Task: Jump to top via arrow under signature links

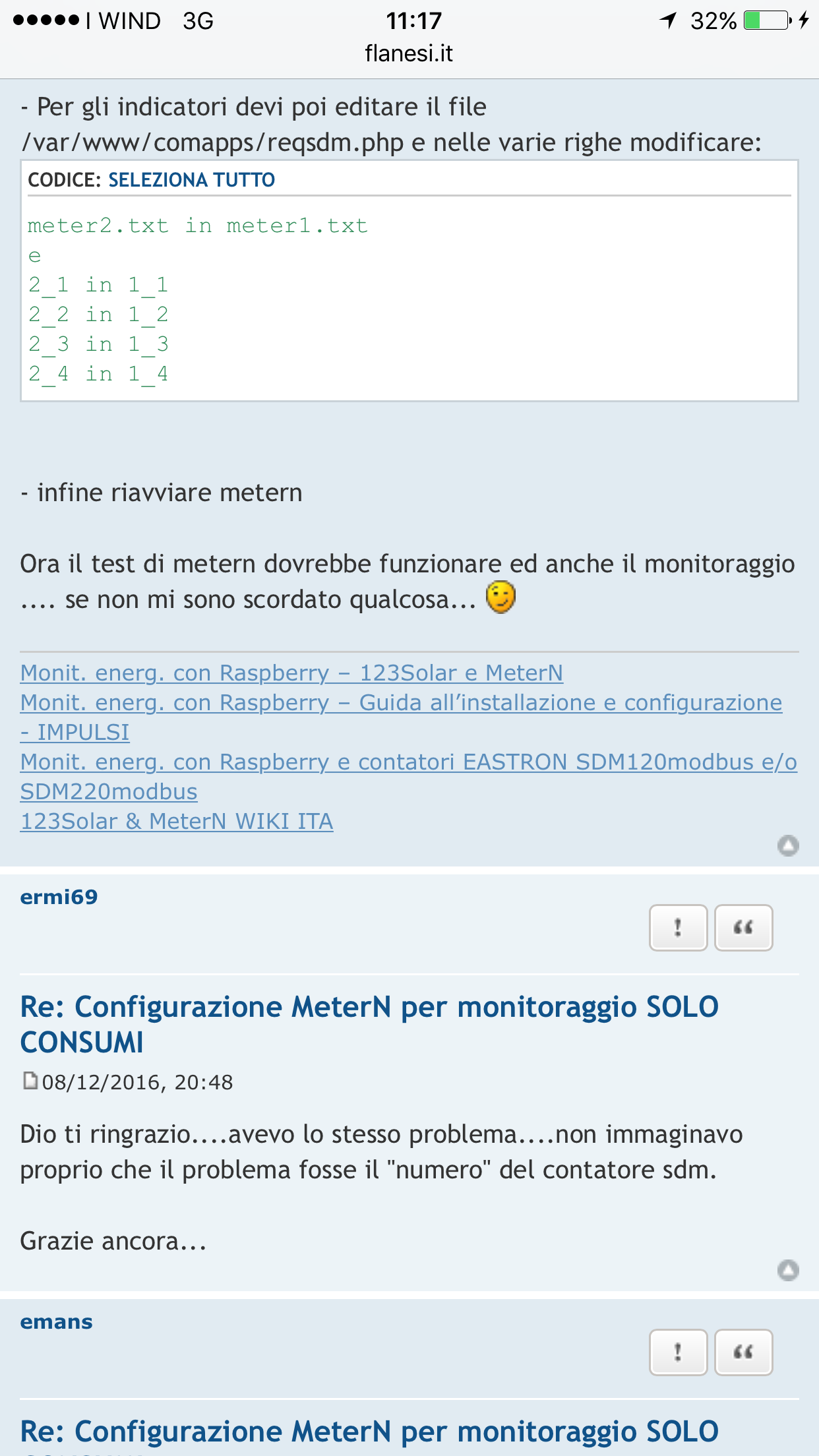Action: [x=788, y=845]
